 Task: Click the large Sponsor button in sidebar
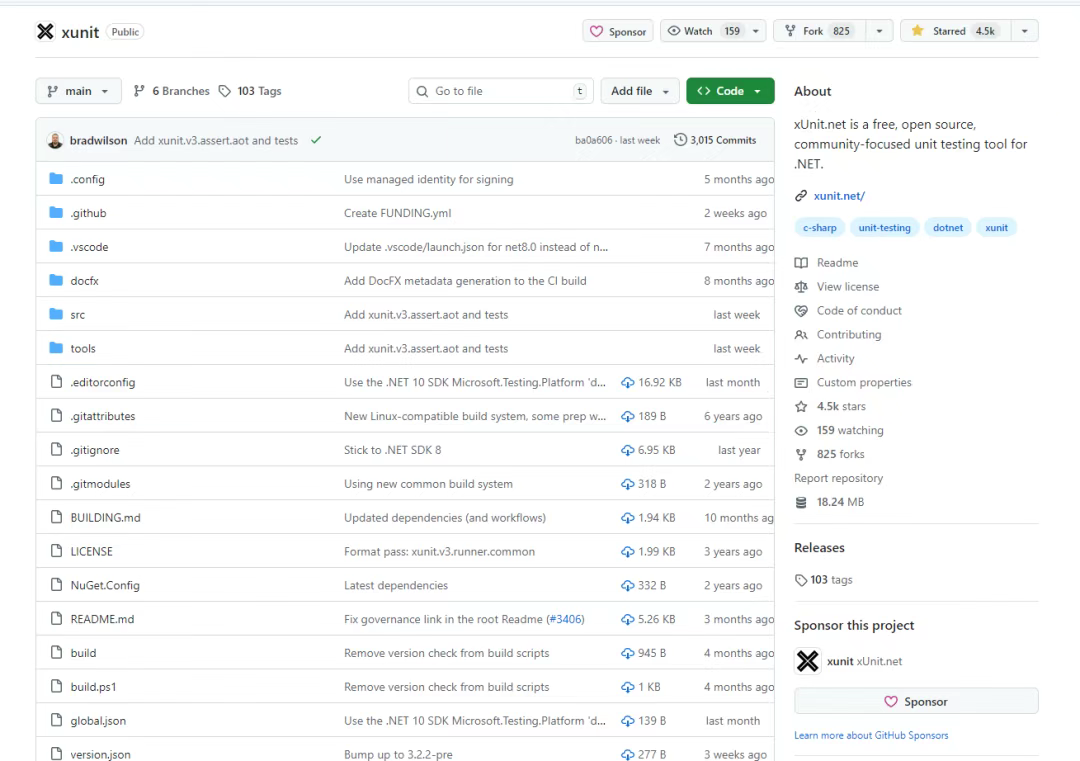(x=916, y=701)
